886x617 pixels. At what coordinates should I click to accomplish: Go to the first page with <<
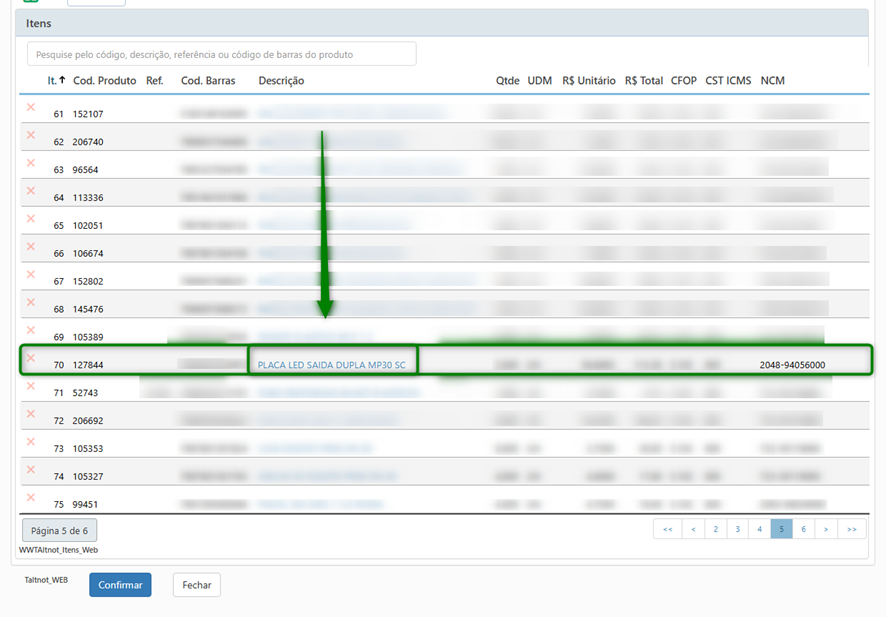[x=667, y=529]
